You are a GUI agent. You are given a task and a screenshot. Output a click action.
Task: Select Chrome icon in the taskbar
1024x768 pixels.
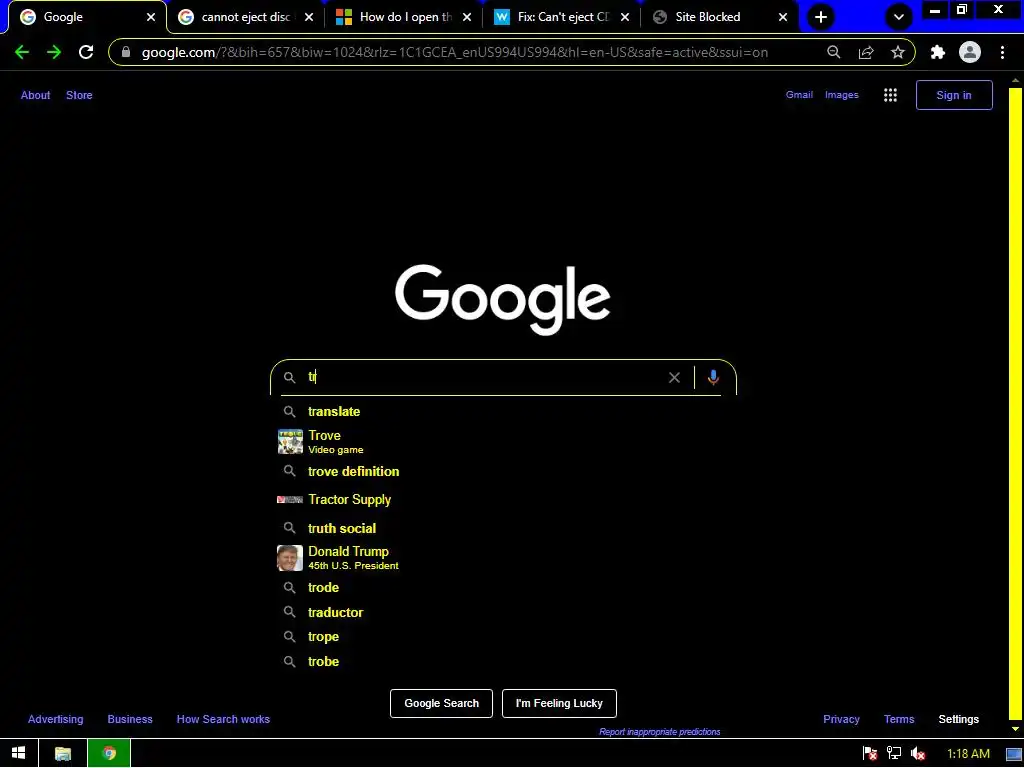click(x=109, y=754)
